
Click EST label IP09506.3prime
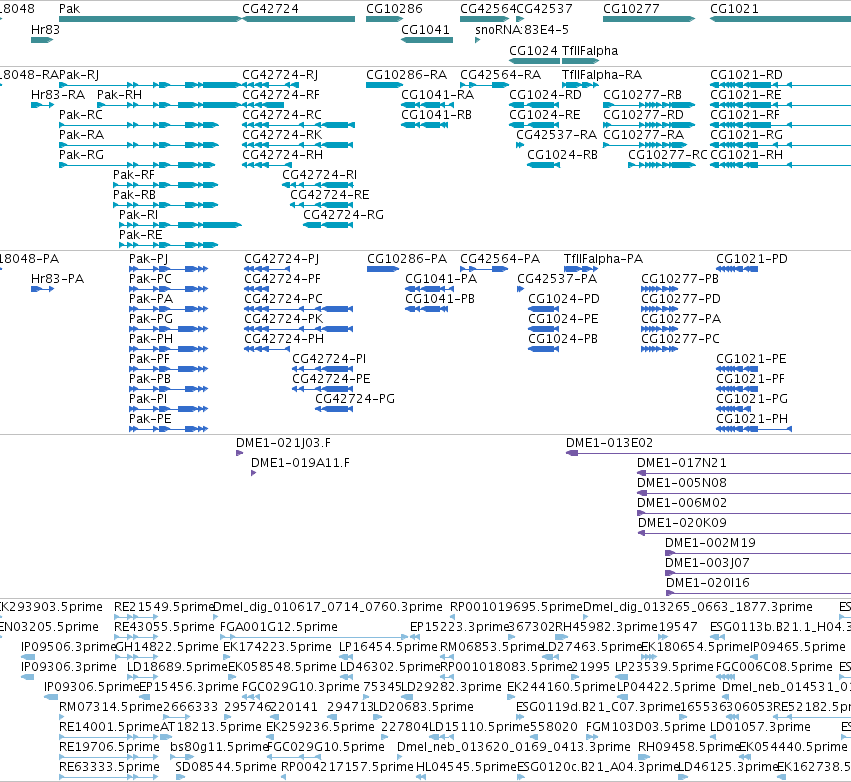68,647
